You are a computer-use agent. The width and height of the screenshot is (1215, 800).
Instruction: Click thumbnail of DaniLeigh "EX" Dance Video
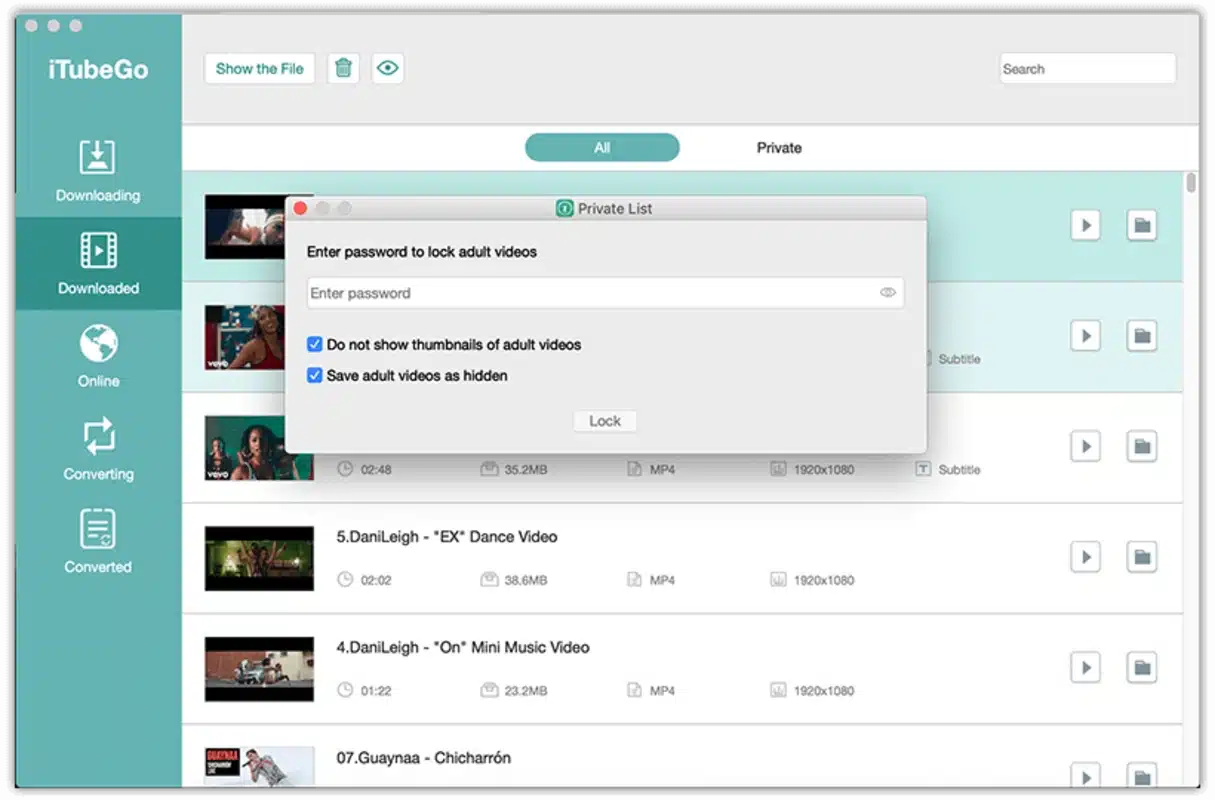click(x=259, y=558)
